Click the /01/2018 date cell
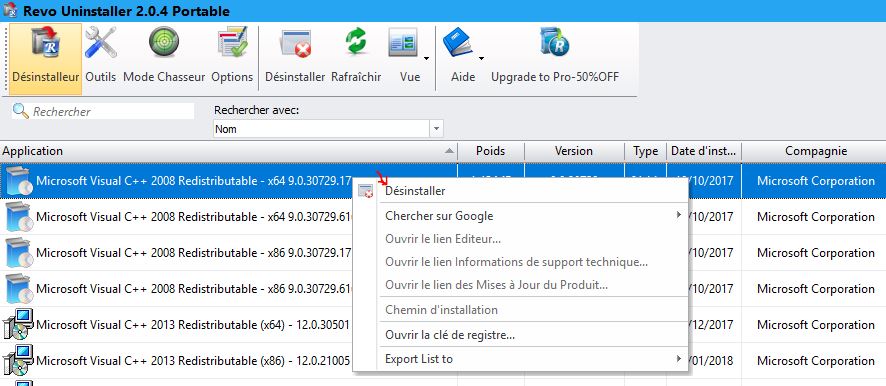This screenshot has height=386, width=886. [711, 361]
